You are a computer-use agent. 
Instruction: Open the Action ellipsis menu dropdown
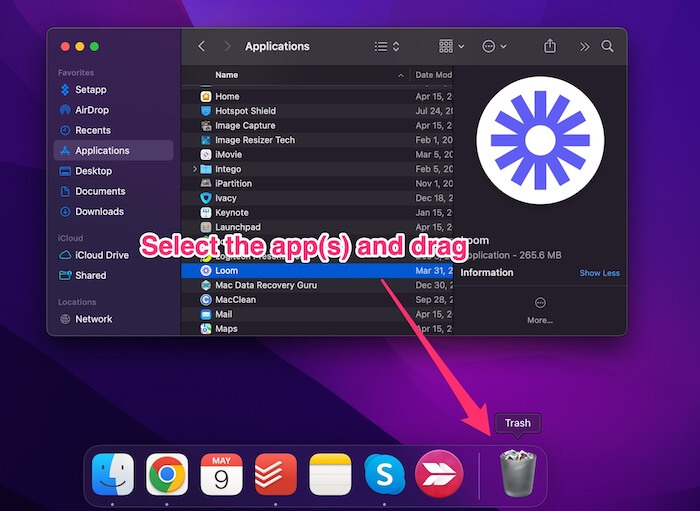pos(494,46)
